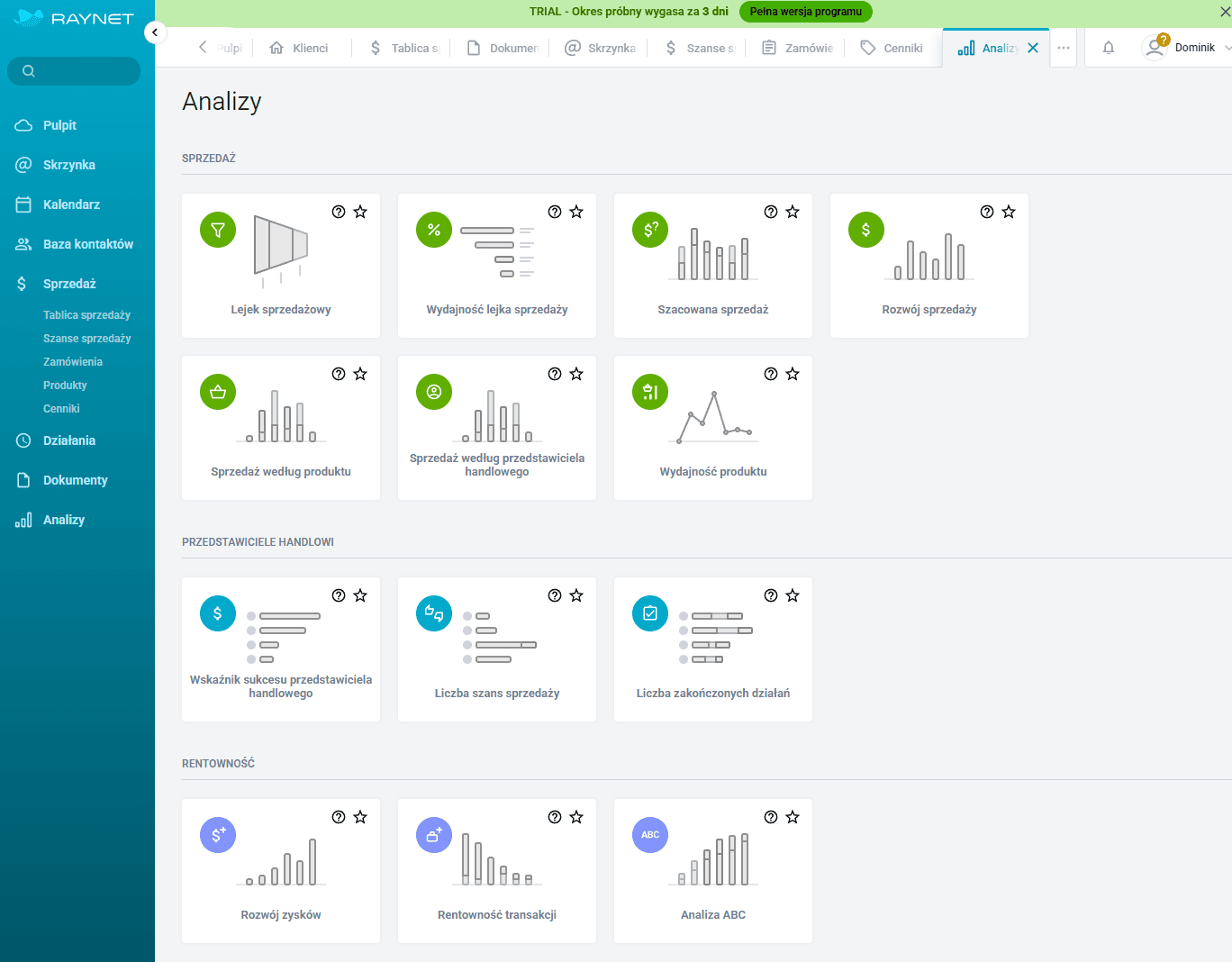The image size is (1232, 962).
Task: Collapse the left sidebar with the arrow
Action: tap(155, 32)
